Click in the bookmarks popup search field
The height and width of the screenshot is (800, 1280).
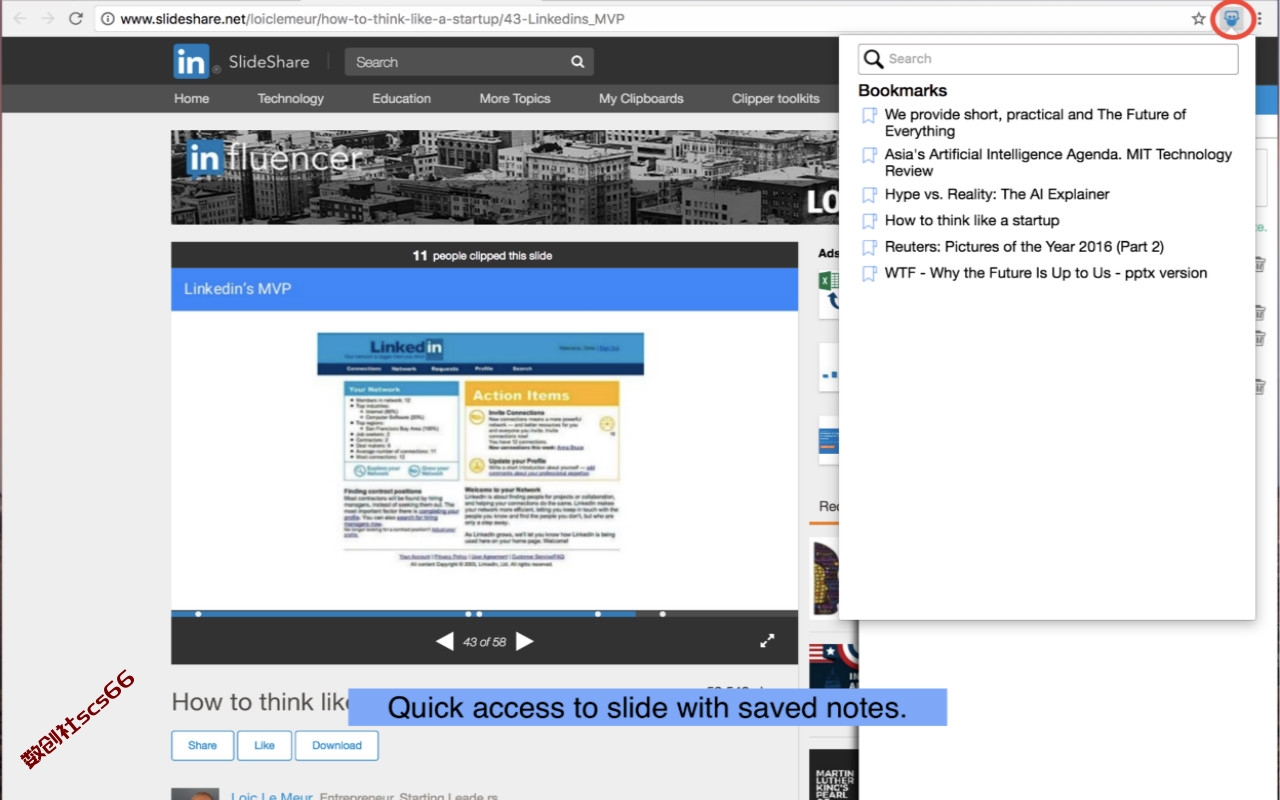[x=1048, y=59]
